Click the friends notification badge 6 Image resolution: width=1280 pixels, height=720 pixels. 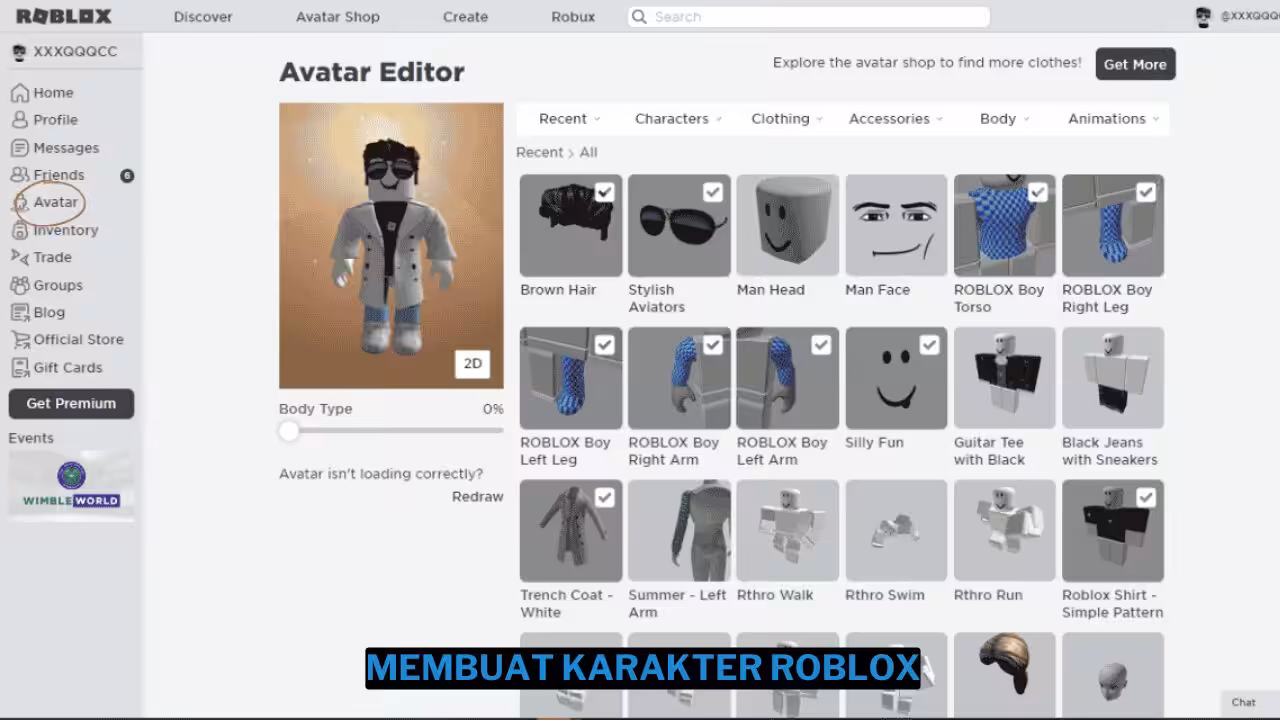click(127, 176)
